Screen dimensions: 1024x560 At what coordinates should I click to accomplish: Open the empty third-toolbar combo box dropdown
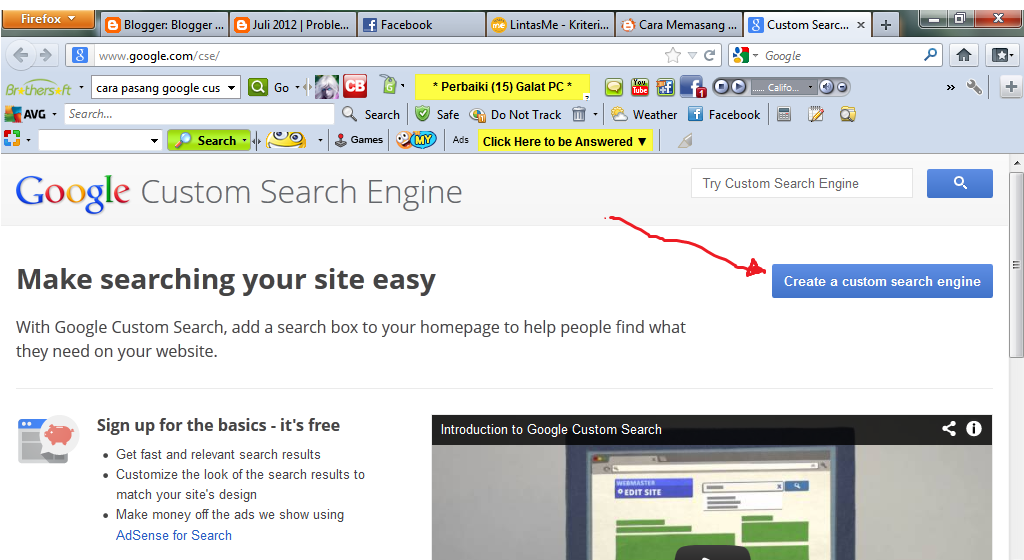coord(154,140)
